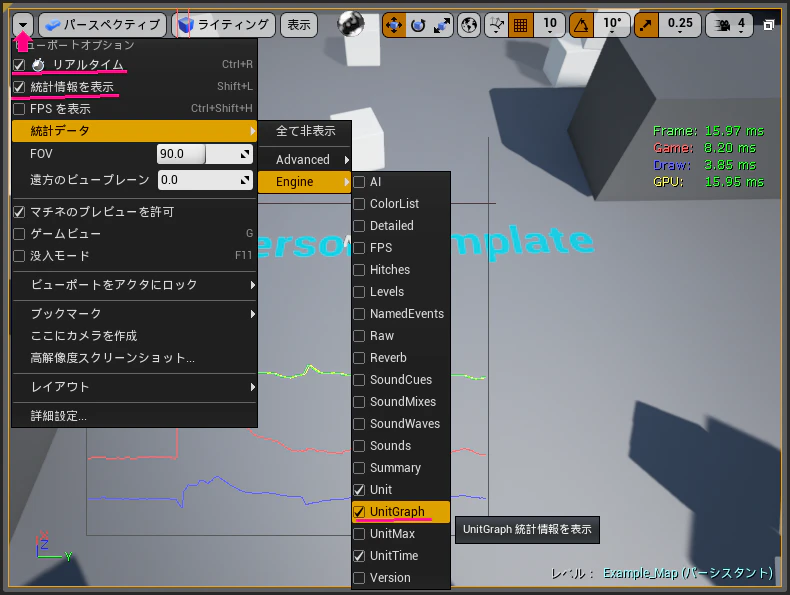Click 全て非表示 to hide all stats

coord(305,131)
